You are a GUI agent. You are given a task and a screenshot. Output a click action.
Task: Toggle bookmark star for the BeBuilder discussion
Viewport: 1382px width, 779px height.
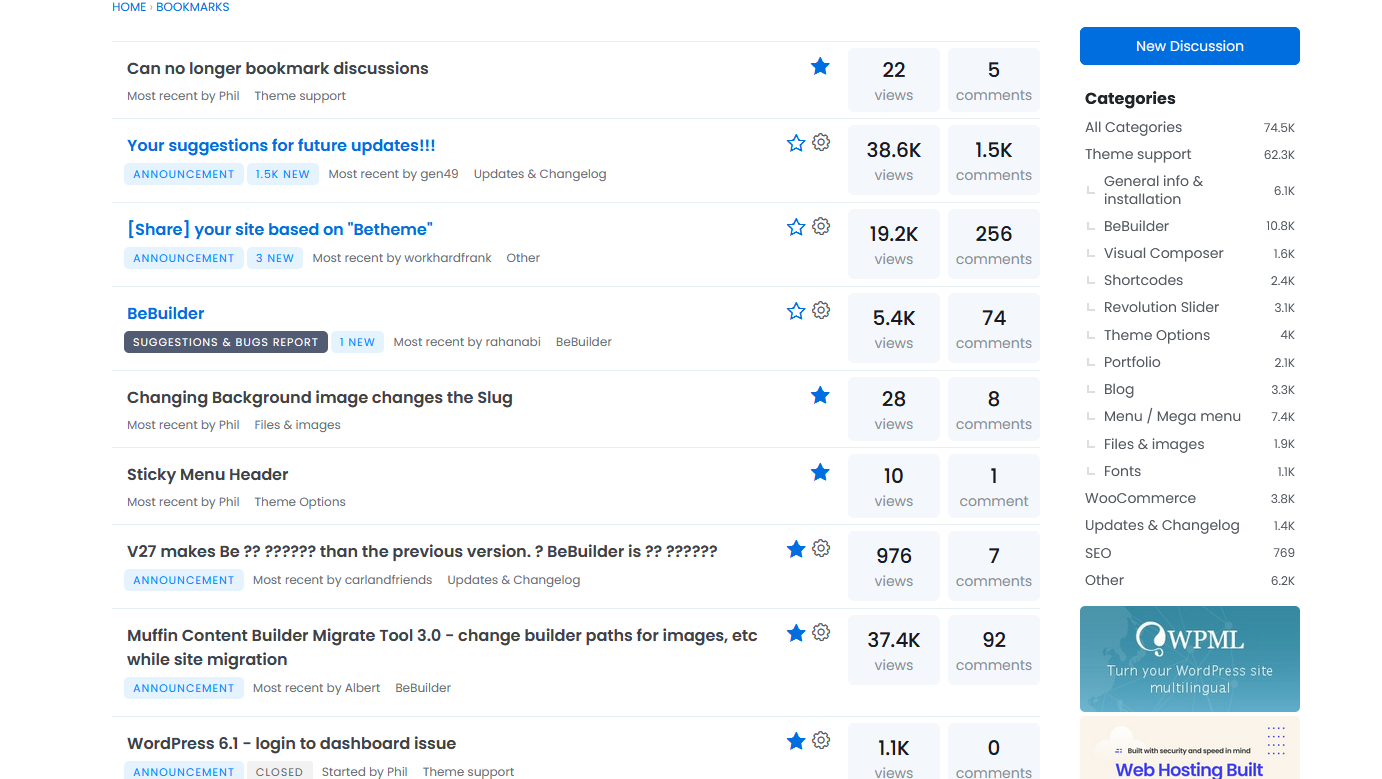pyautogui.click(x=796, y=311)
